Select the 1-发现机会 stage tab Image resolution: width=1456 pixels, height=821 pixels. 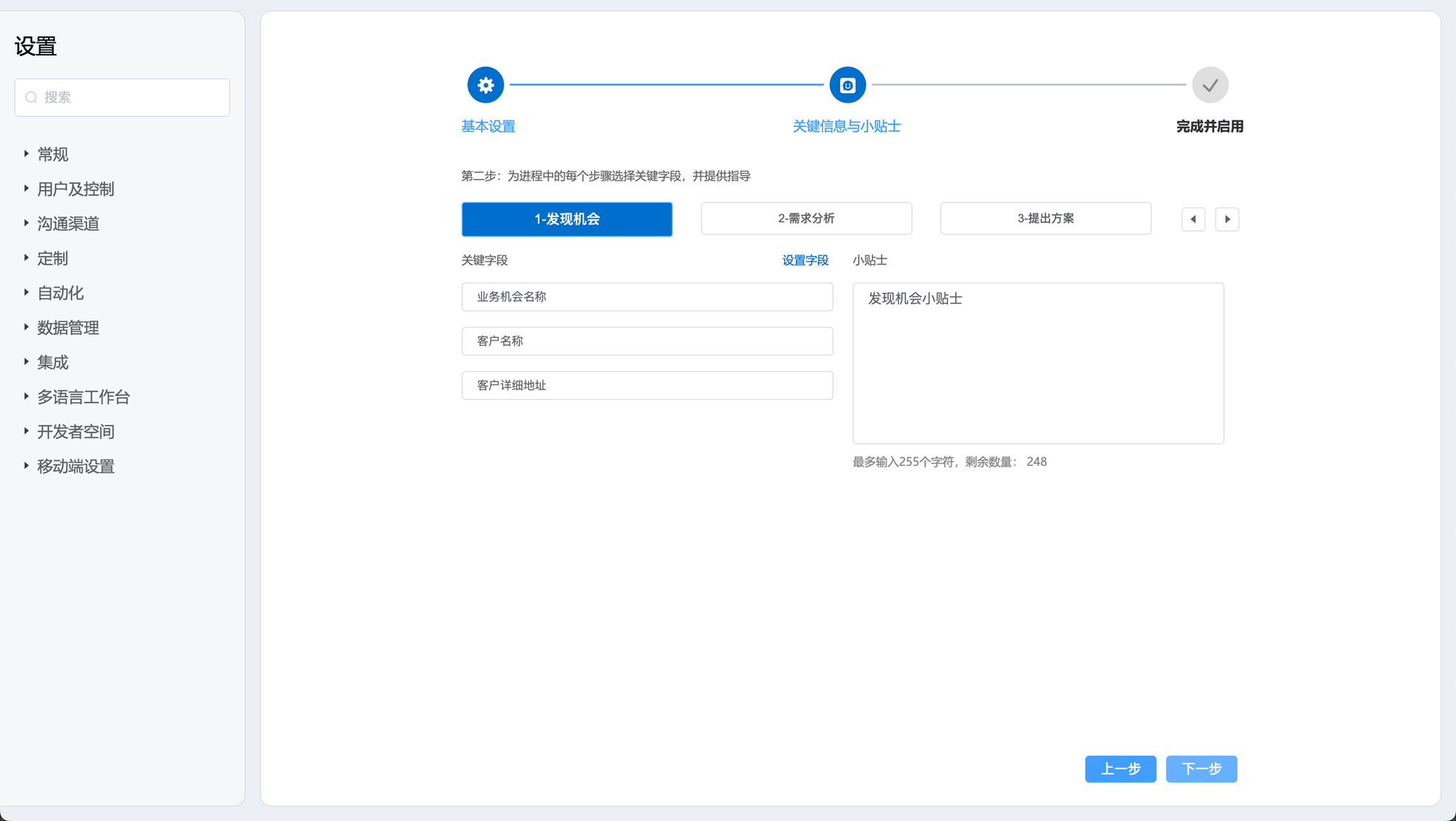pyautogui.click(x=566, y=219)
